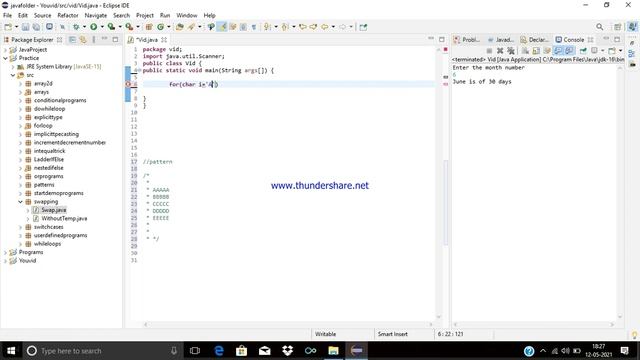The image size is (640, 360).
Task: Toggle Show Console When Standard Out Changes
Action: click(x=558, y=51)
